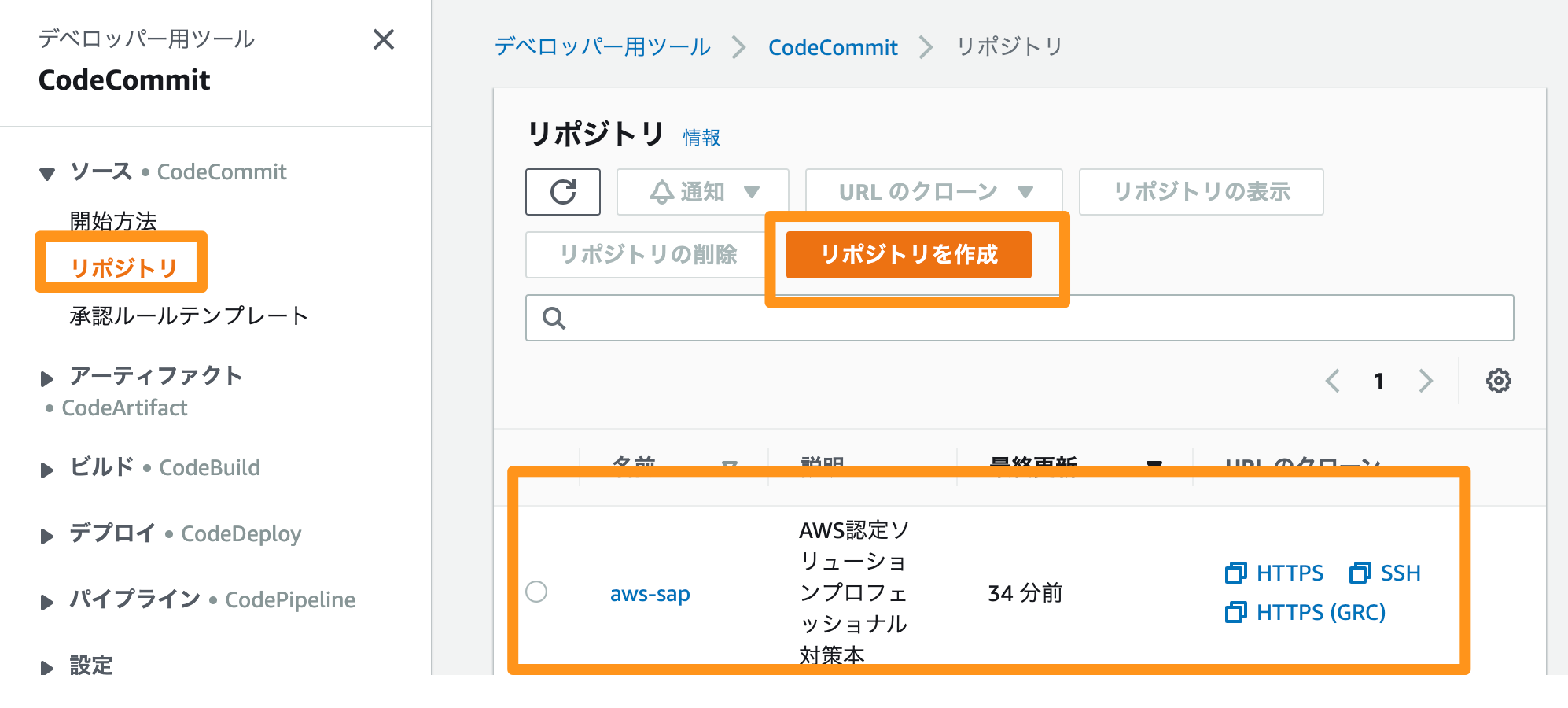Copy SSH clone URL for aws-sap
Image resolution: width=1568 pixels, height=708 pixels.
click(1360, 573)
